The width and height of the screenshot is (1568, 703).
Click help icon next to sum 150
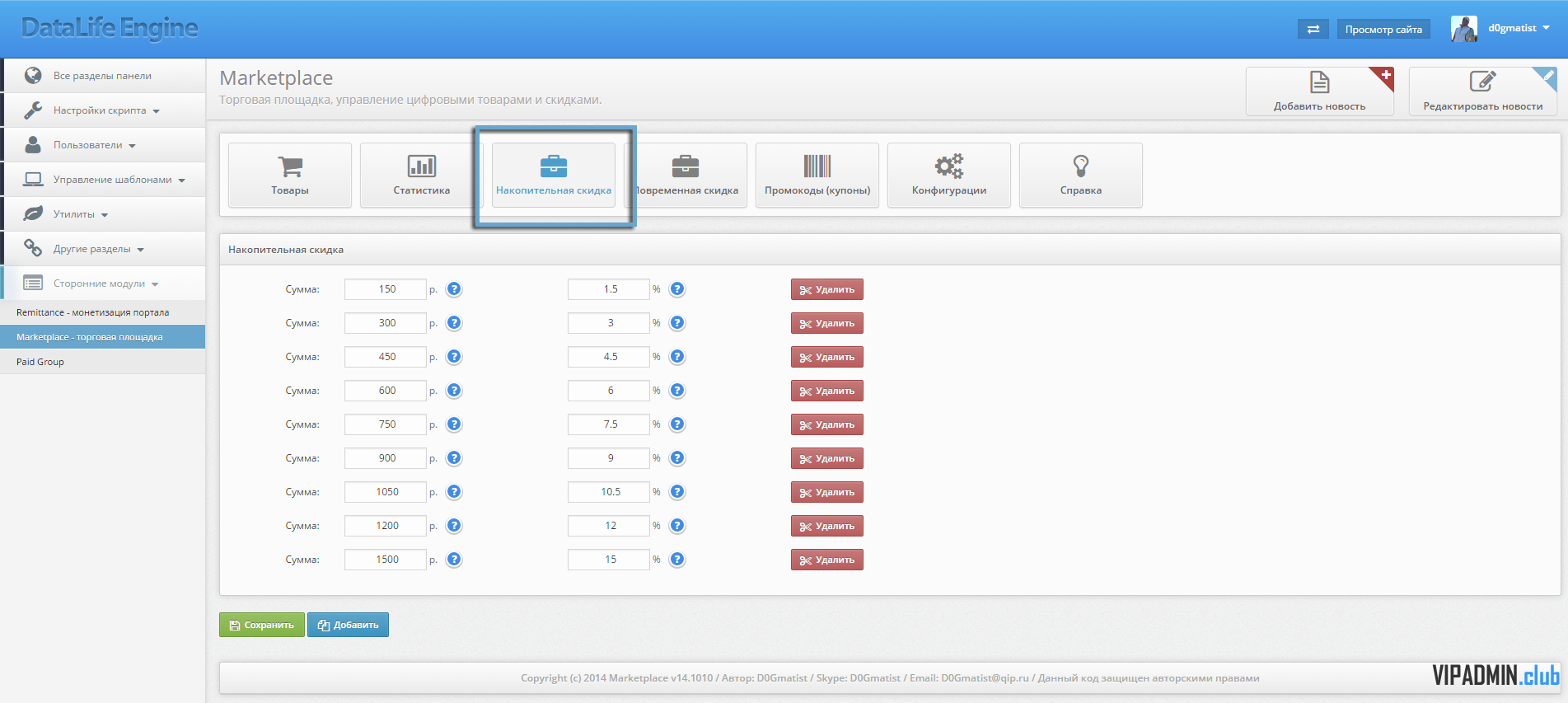pos(454,289)
